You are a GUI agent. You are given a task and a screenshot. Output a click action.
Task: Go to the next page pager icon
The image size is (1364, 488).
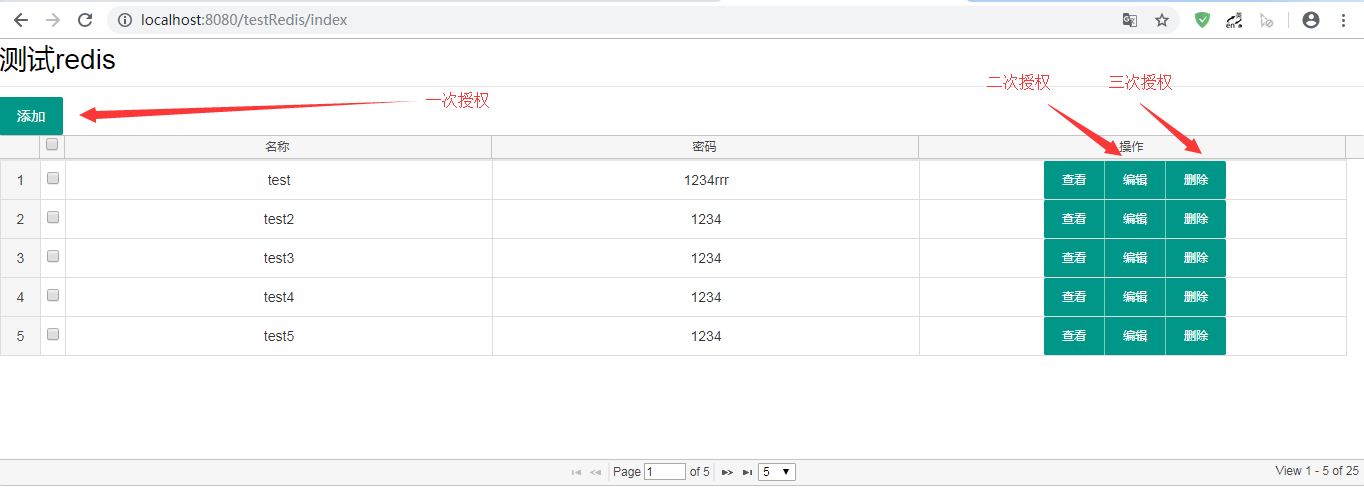[x=727, y=472]
